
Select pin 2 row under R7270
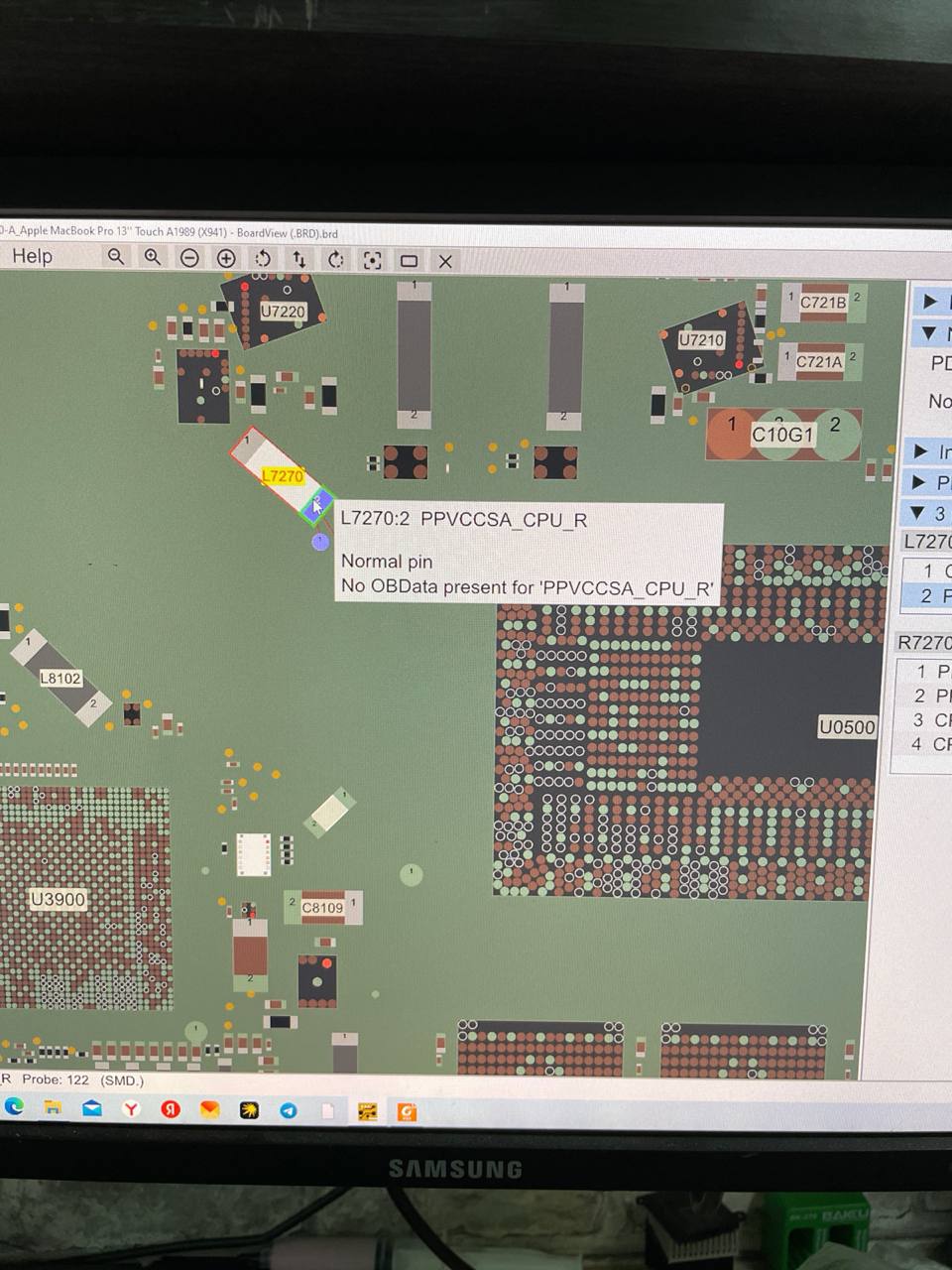(922, 696)
